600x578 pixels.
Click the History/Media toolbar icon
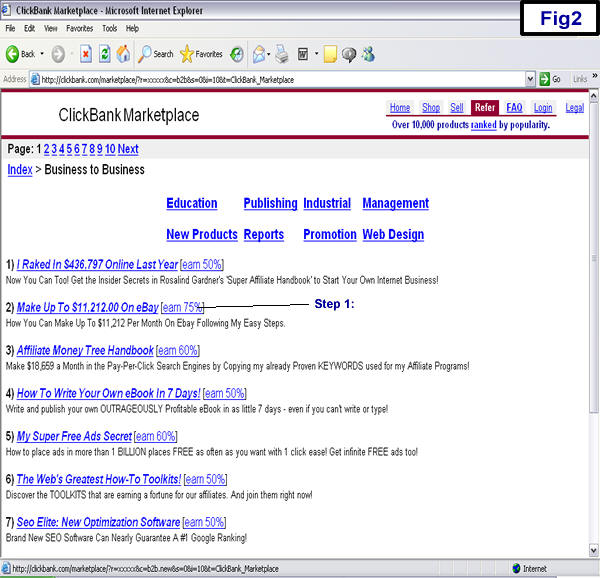coord(237,54)
